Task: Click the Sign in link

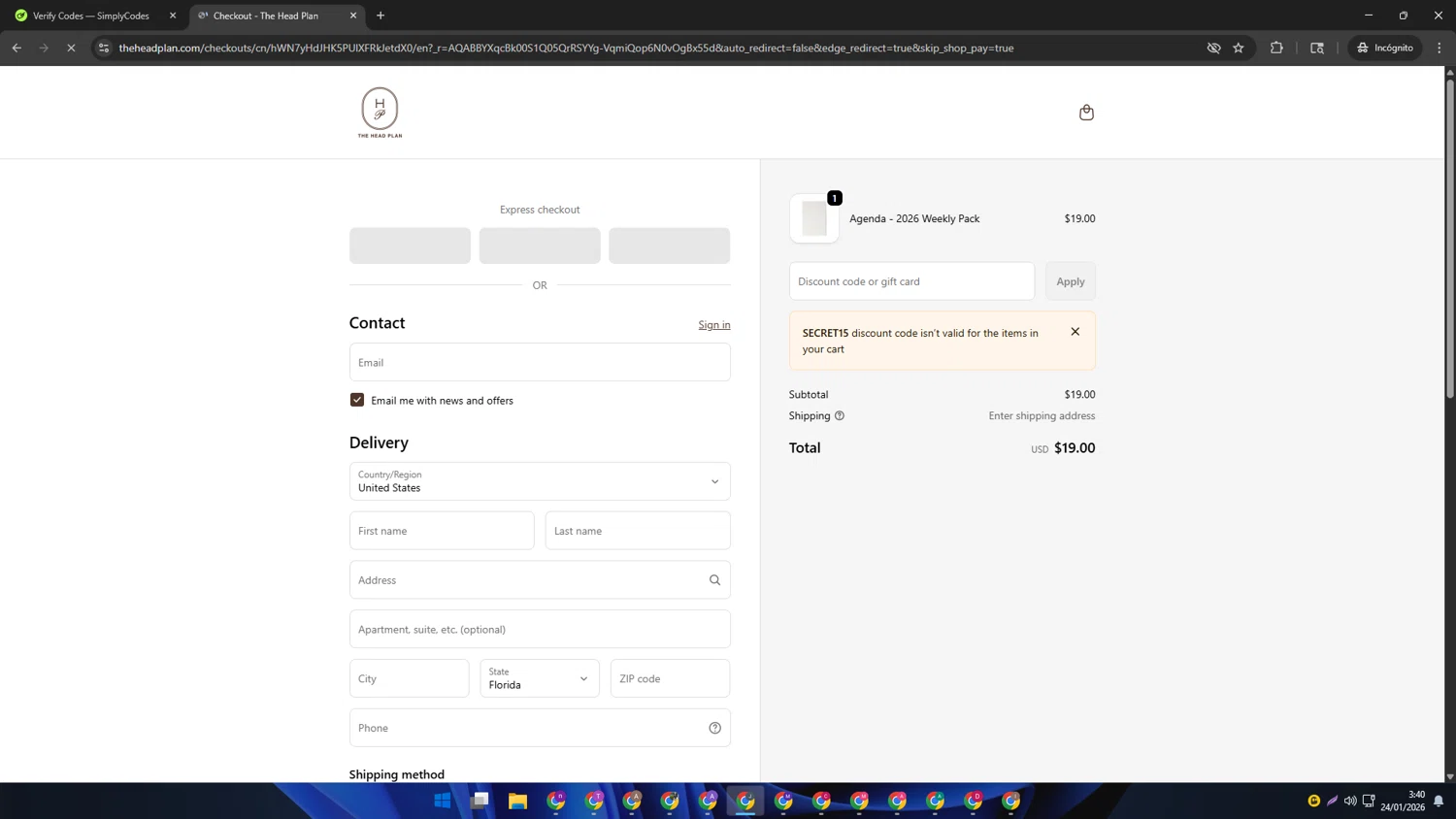Action: 714,325
